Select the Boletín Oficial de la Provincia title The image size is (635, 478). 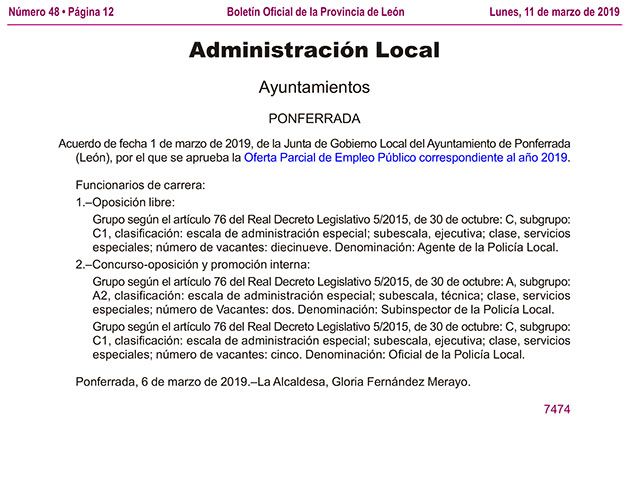coord(316,10)
